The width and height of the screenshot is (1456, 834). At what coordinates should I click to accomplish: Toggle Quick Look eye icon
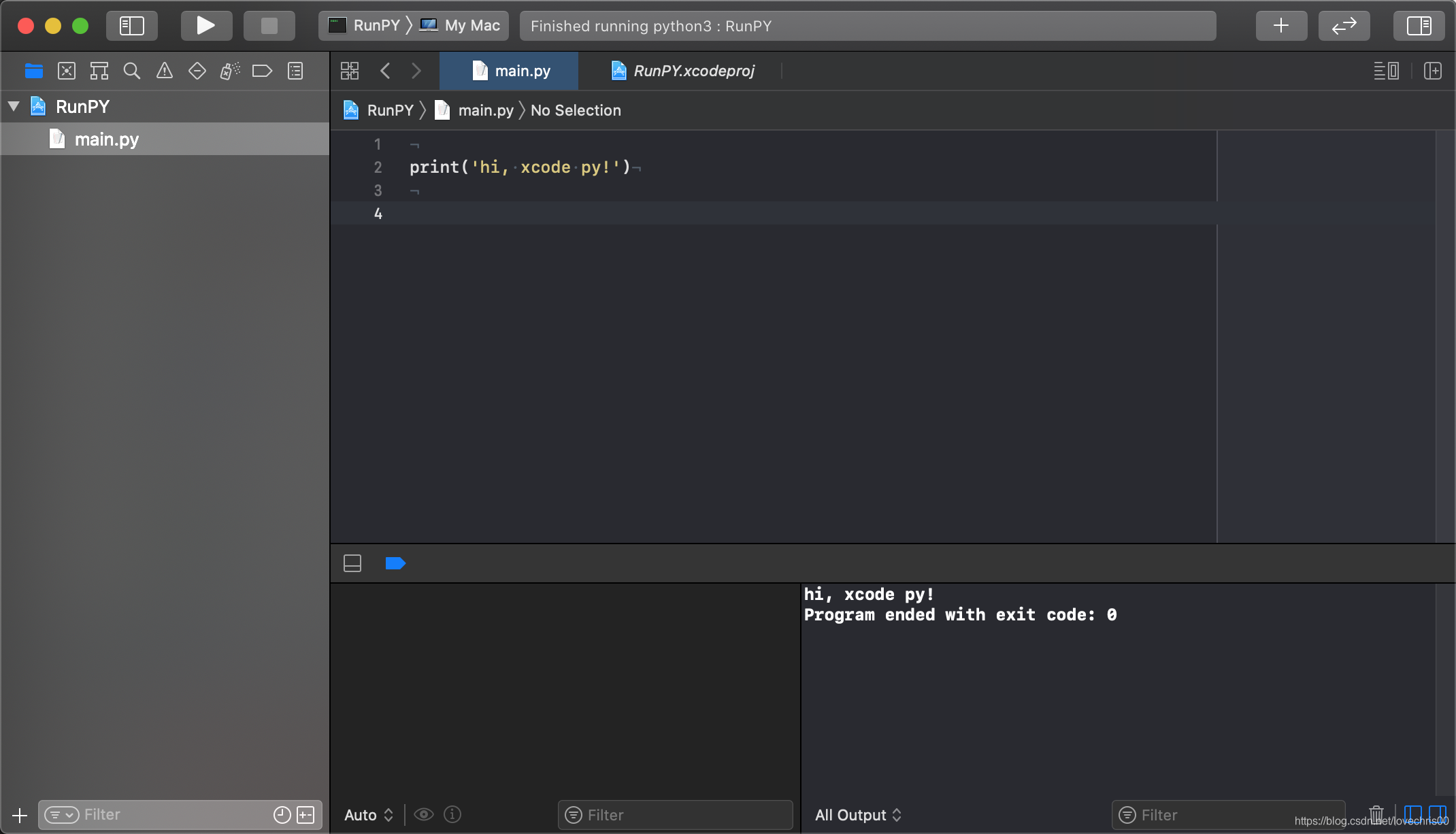(424, 814)
